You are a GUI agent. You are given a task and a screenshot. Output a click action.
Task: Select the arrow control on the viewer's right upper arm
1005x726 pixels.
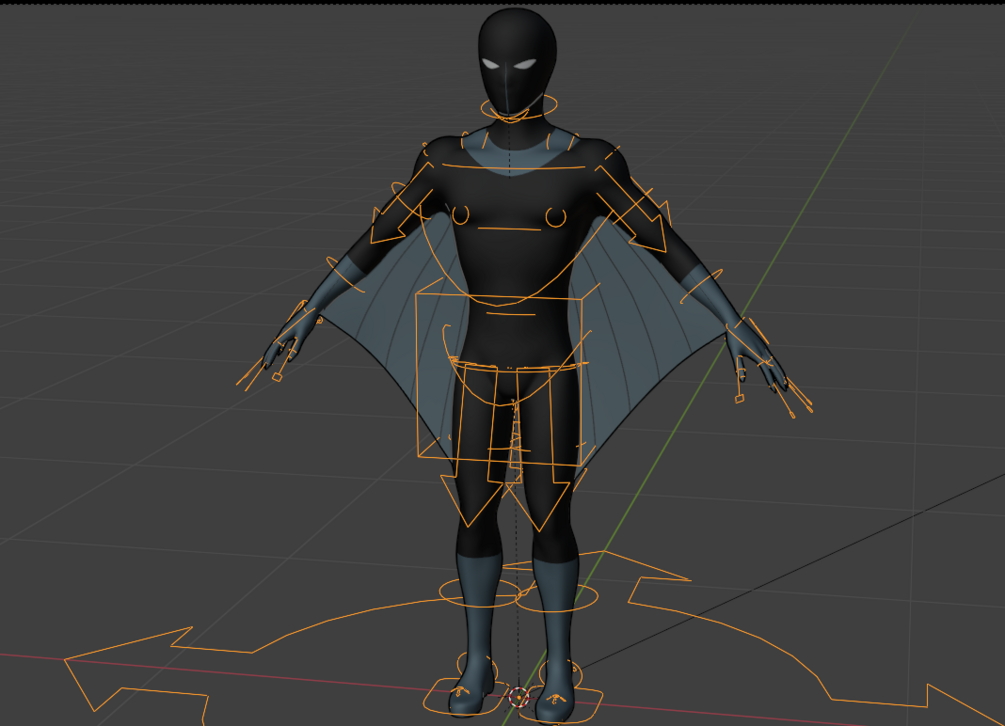pos(631,208)
